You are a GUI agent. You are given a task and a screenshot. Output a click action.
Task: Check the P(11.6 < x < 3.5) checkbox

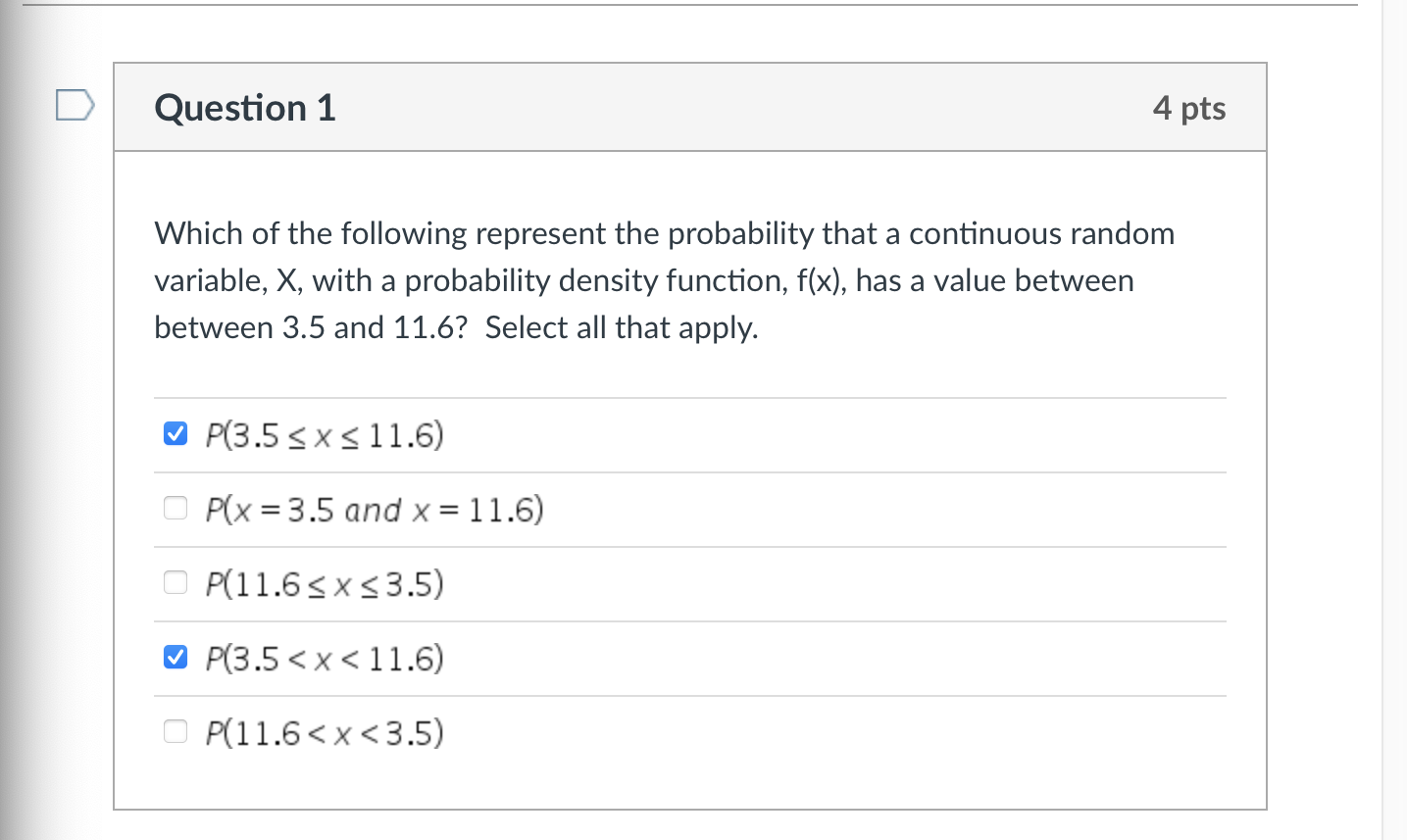click(176, 731)
